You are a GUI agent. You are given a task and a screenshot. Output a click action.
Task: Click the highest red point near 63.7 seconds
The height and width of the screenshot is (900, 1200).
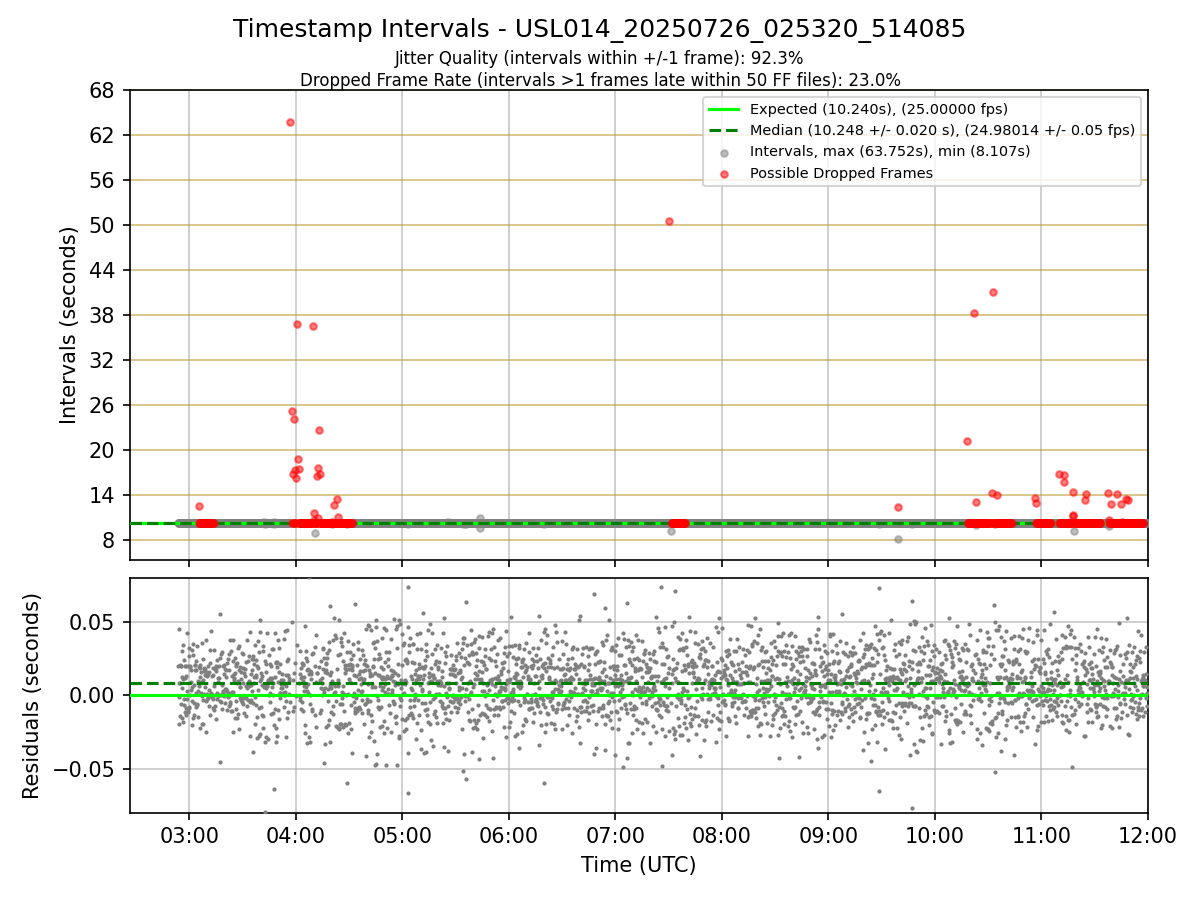click(x=290, y=122)
